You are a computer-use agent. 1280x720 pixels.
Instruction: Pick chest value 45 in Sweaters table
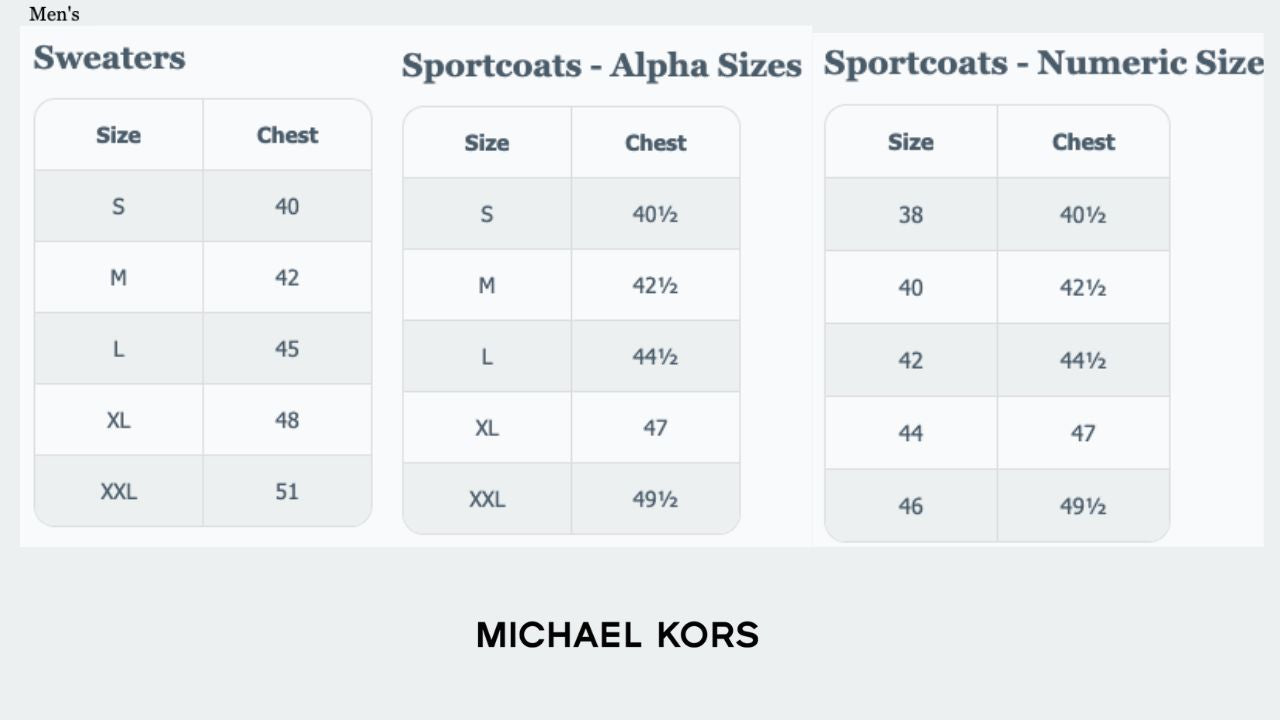coord(287,349)
